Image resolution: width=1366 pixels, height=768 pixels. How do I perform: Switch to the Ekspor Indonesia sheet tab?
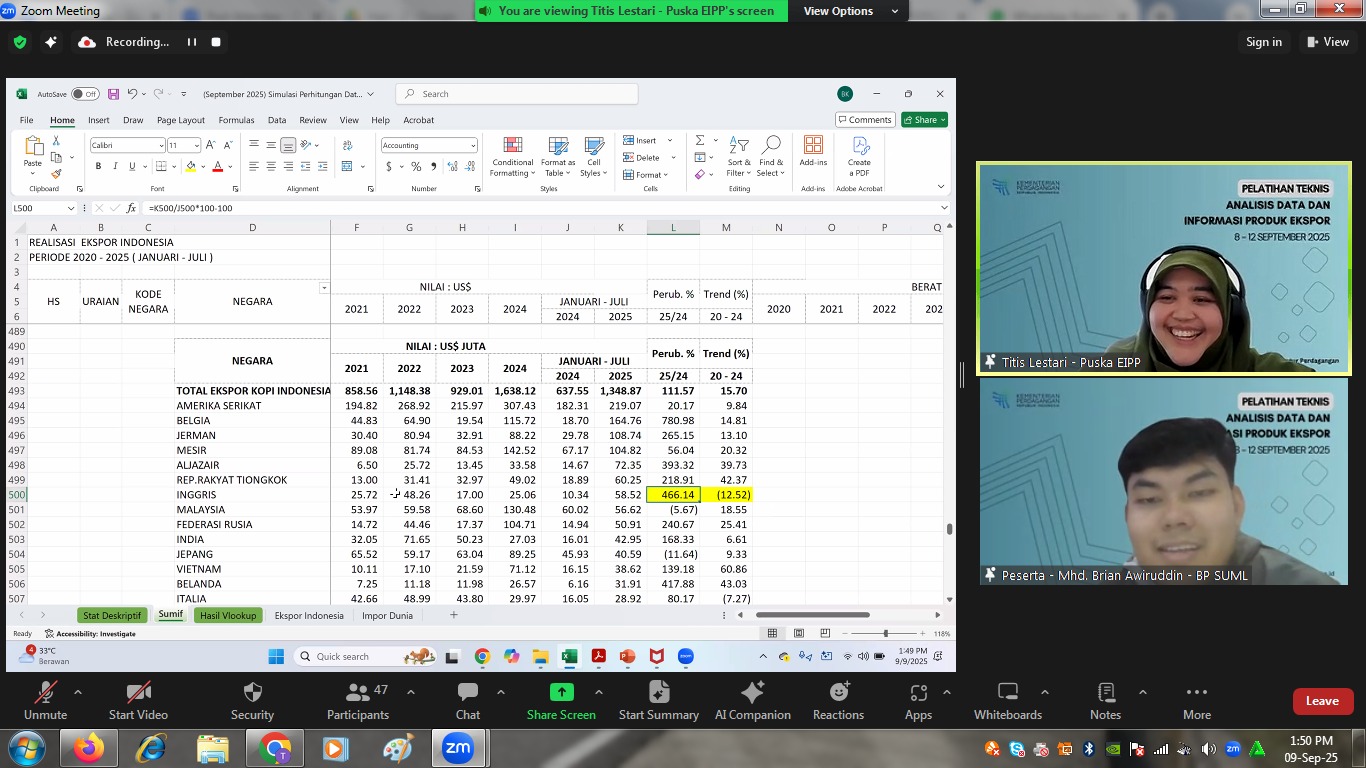point(309,615)
